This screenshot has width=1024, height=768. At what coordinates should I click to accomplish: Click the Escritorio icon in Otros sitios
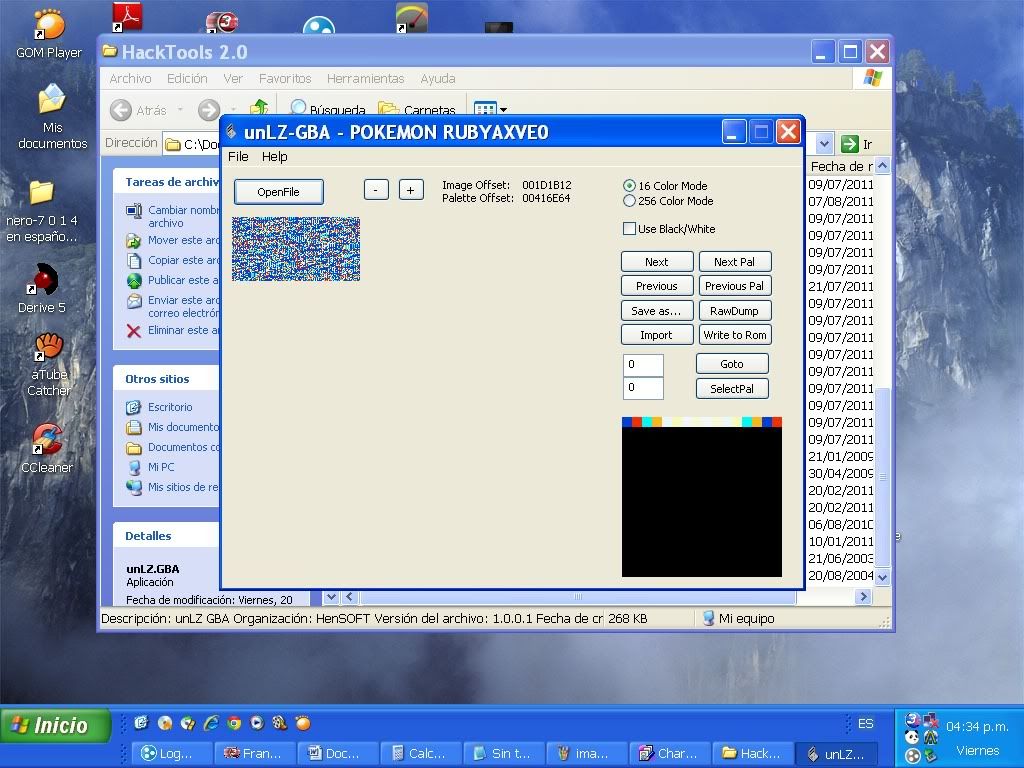(134, 408)
